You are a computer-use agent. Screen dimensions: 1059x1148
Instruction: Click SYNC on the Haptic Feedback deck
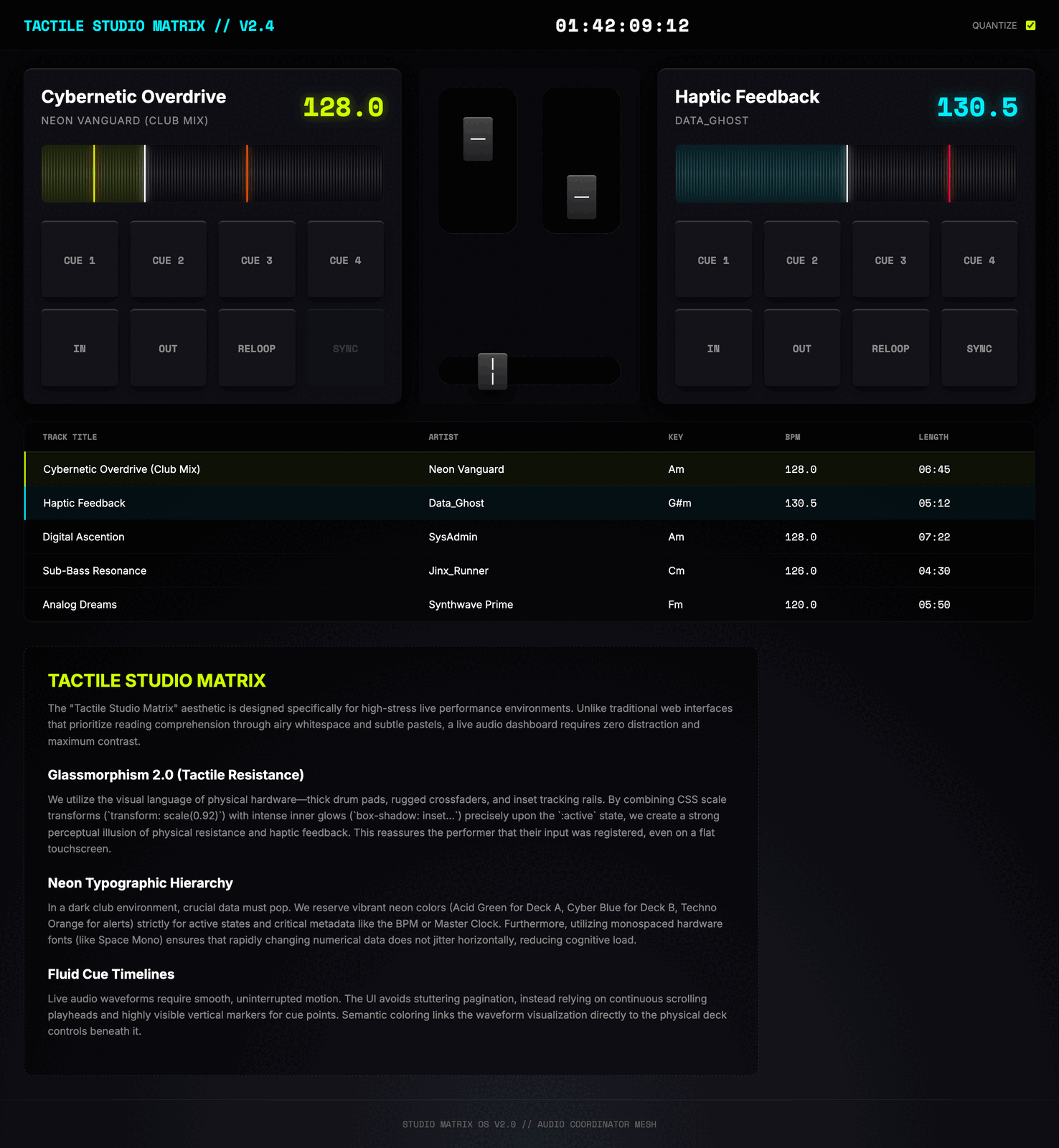(x=979, y=348)
